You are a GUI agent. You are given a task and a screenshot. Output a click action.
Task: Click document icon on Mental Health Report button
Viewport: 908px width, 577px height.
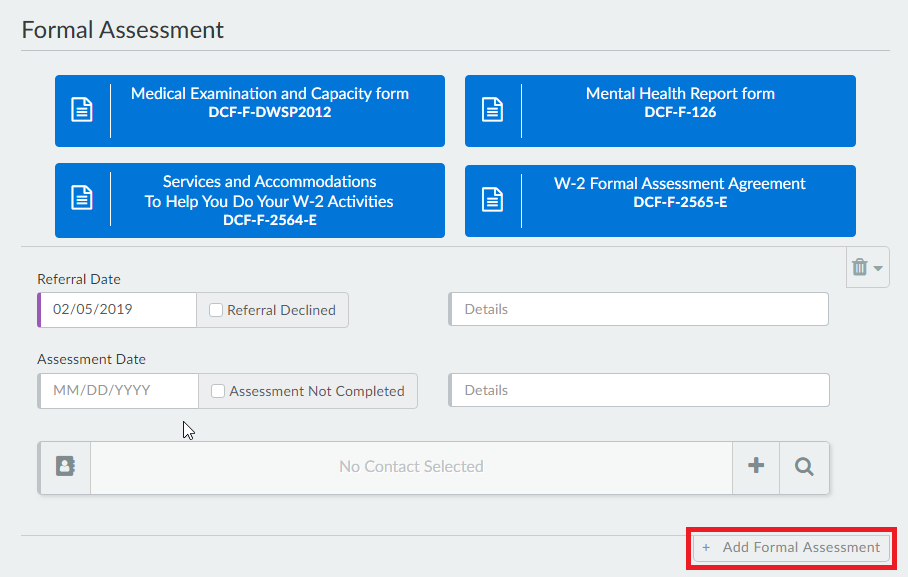pyautogui.click(x=492, y=110)
